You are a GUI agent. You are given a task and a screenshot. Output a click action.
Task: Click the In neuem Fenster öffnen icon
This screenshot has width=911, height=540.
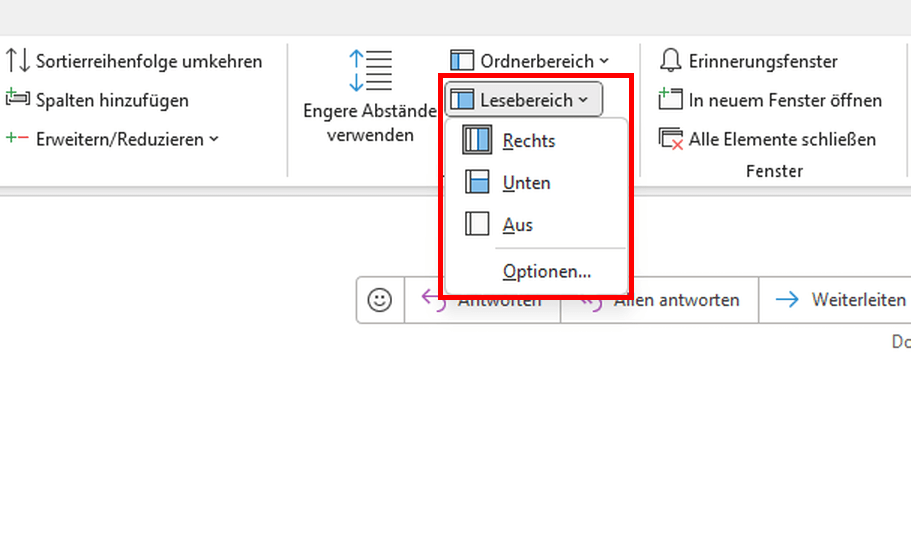(670, 99)
